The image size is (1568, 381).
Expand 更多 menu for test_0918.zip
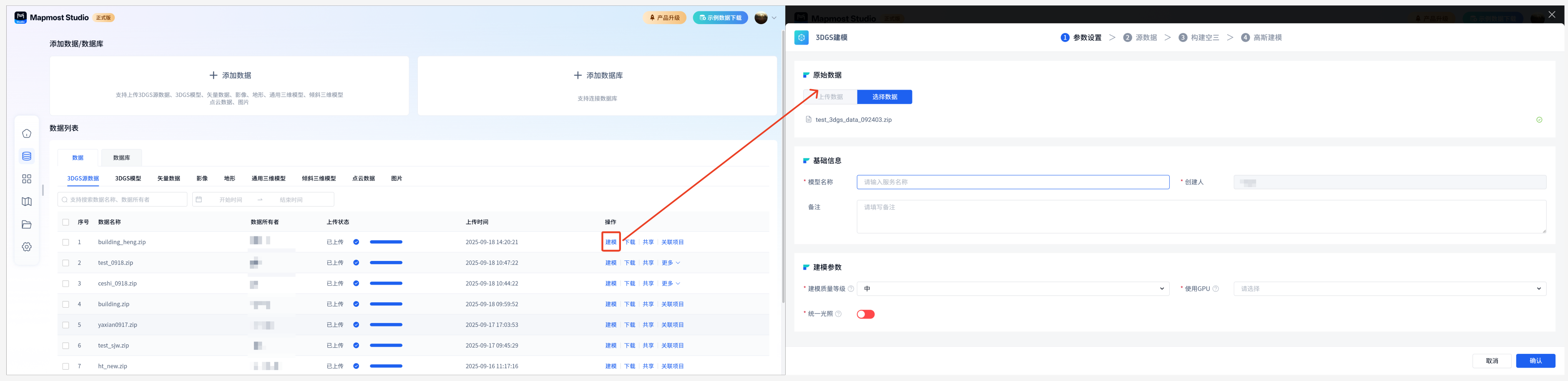tap(670, 263)
